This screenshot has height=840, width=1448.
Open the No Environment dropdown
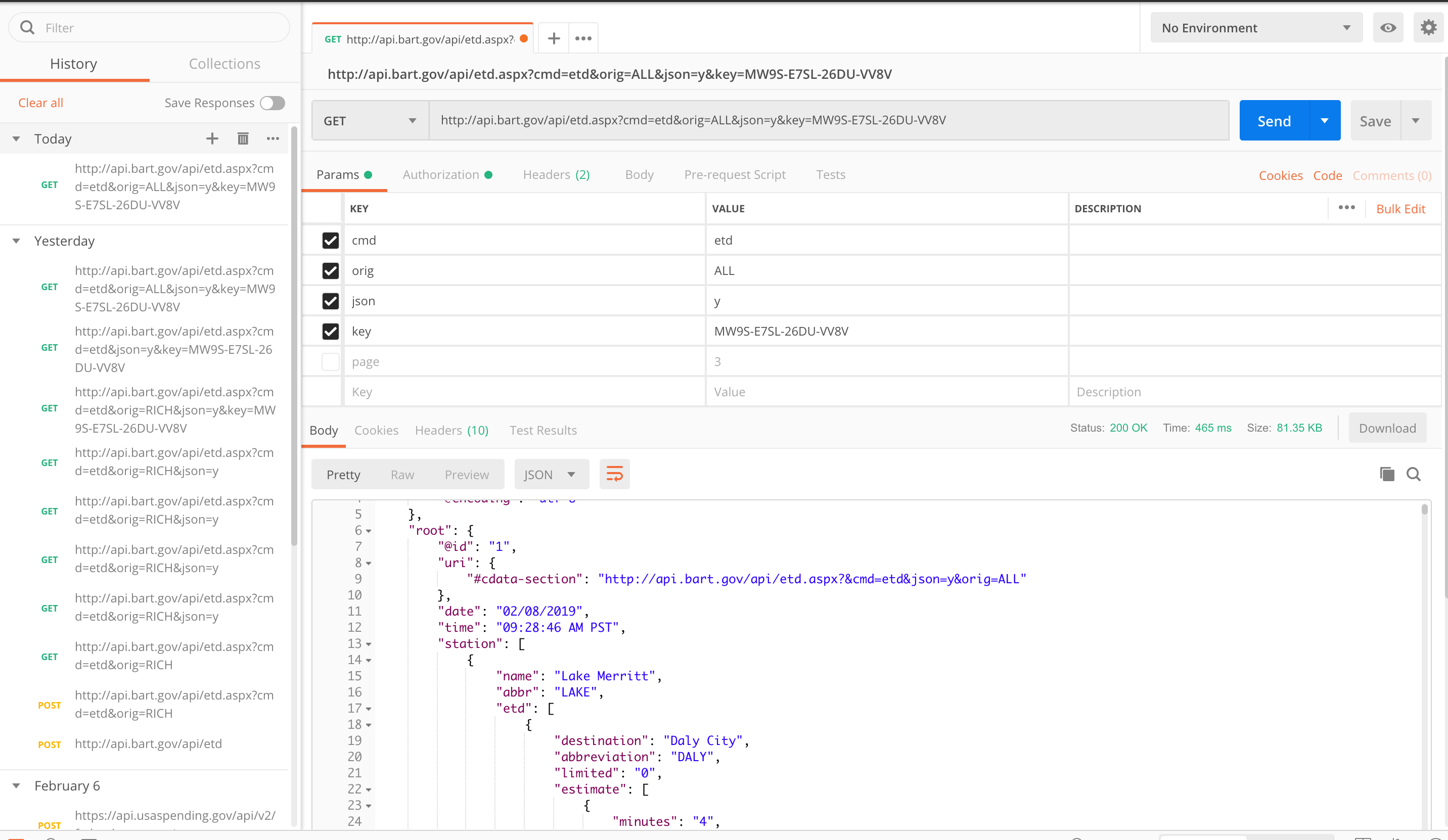(x=1255, y=27)
